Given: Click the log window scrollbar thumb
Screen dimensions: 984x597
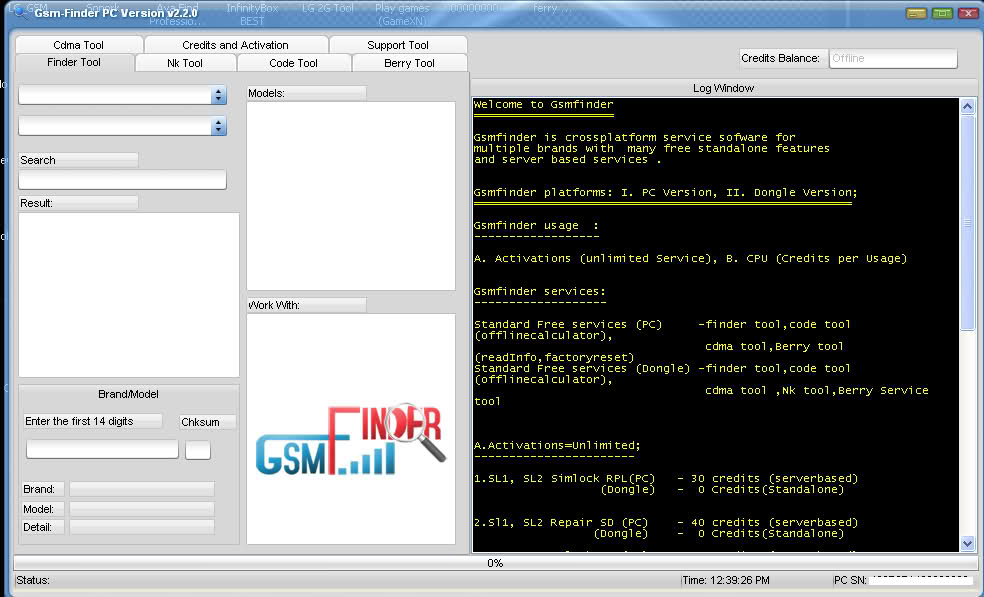Looking at the screenshot, I should pos(967,222).
